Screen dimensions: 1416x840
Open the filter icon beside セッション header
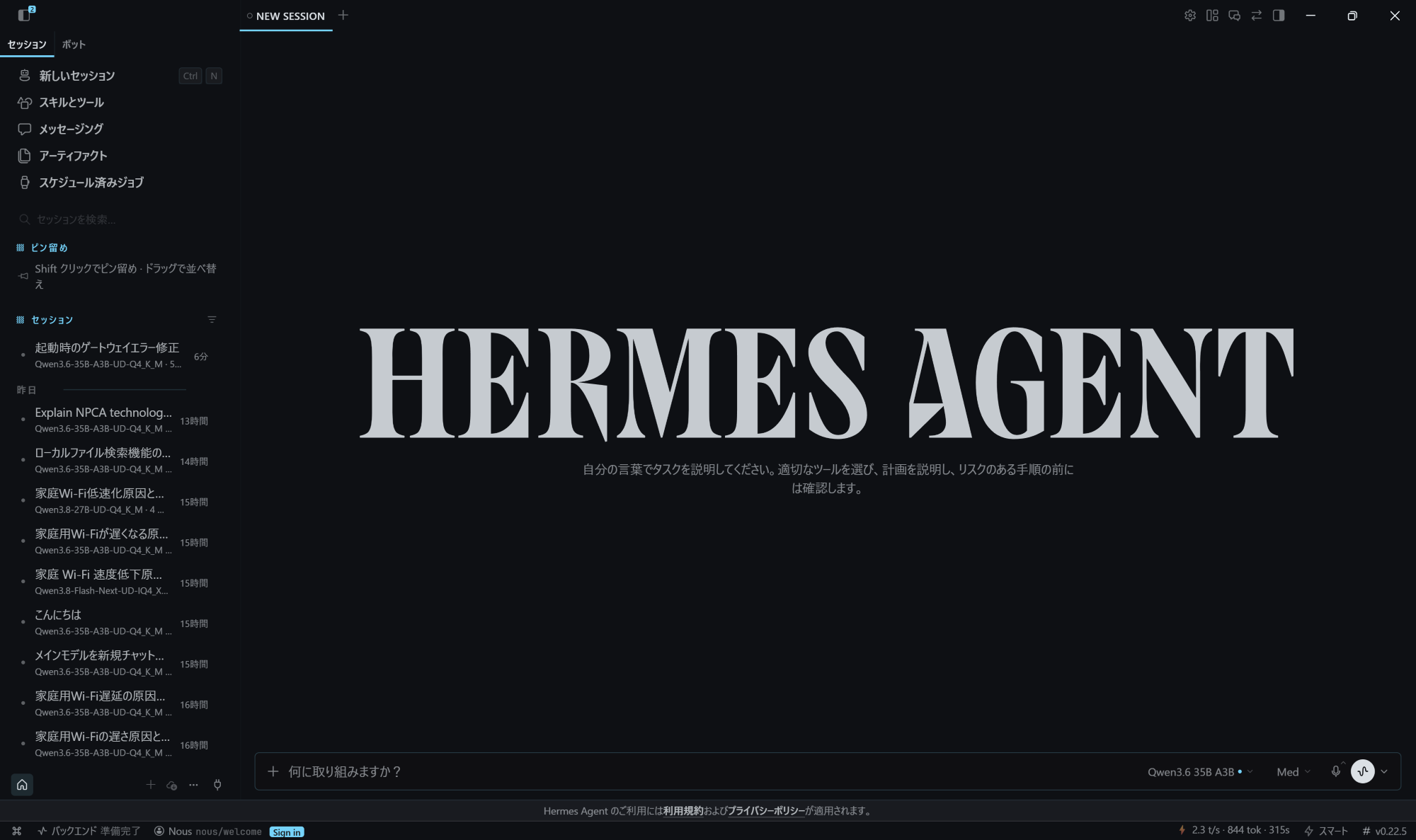(212, 320)
